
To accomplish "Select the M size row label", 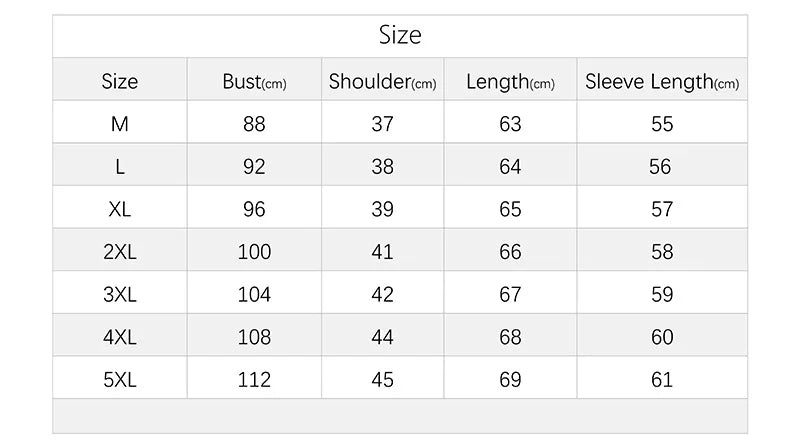I will pos(120,124).
